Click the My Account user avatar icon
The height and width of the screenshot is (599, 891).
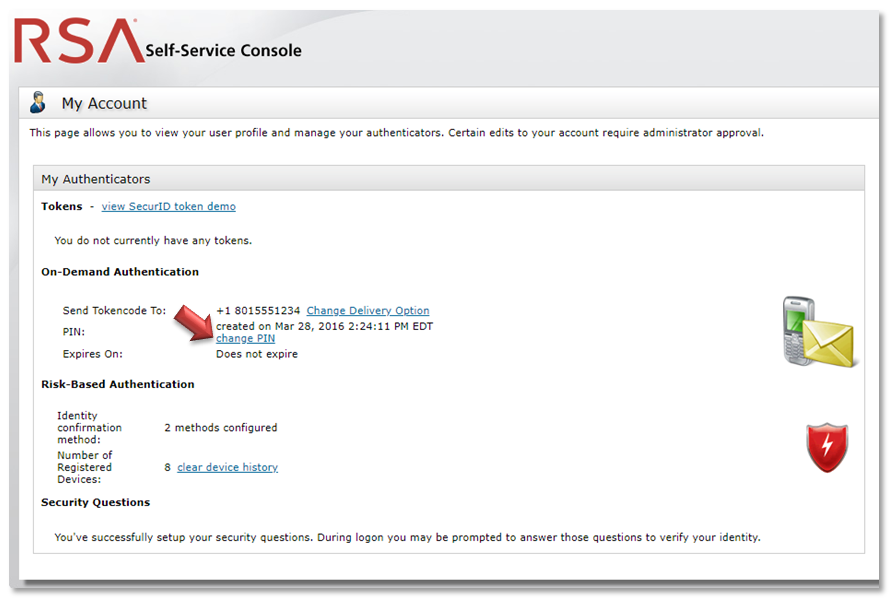tap(38, 102)
